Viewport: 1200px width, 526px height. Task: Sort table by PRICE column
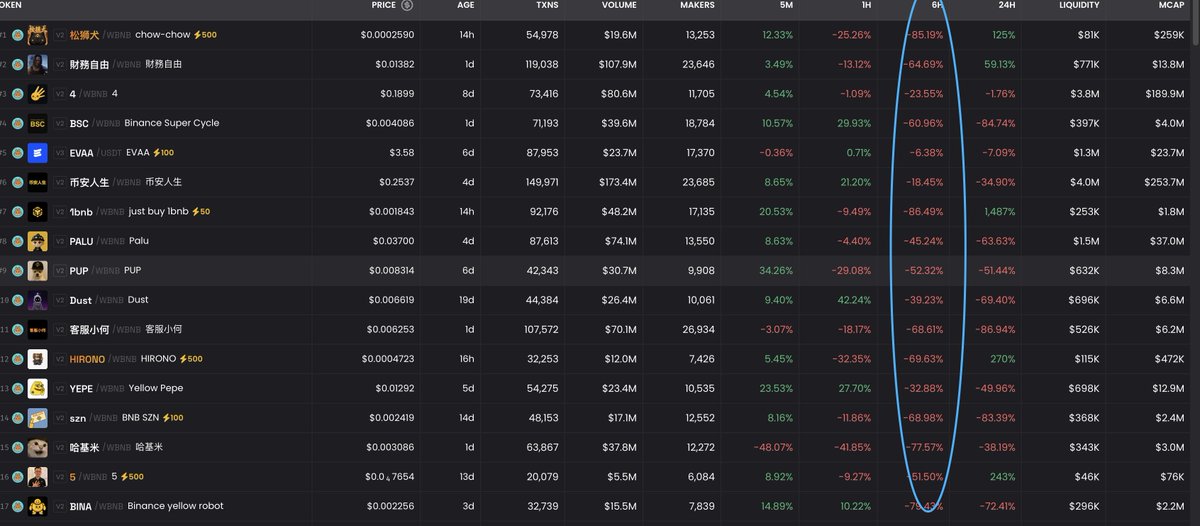point(383,5)
